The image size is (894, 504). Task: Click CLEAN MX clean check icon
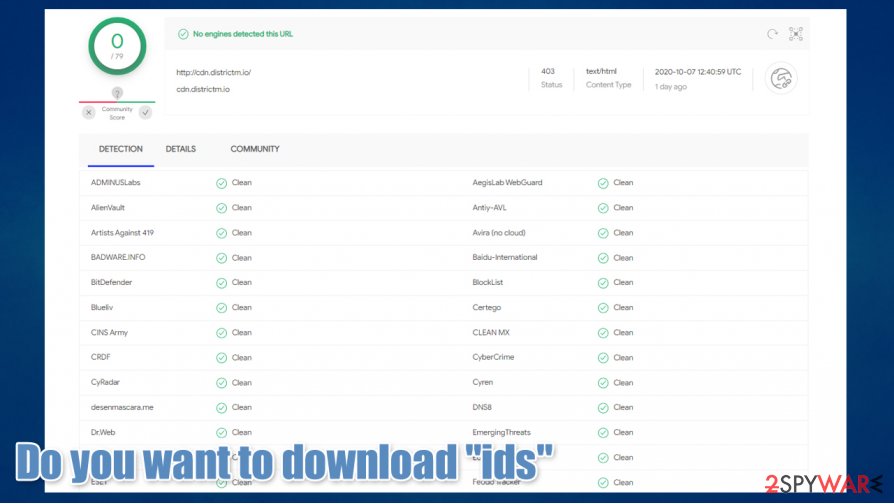603,333
